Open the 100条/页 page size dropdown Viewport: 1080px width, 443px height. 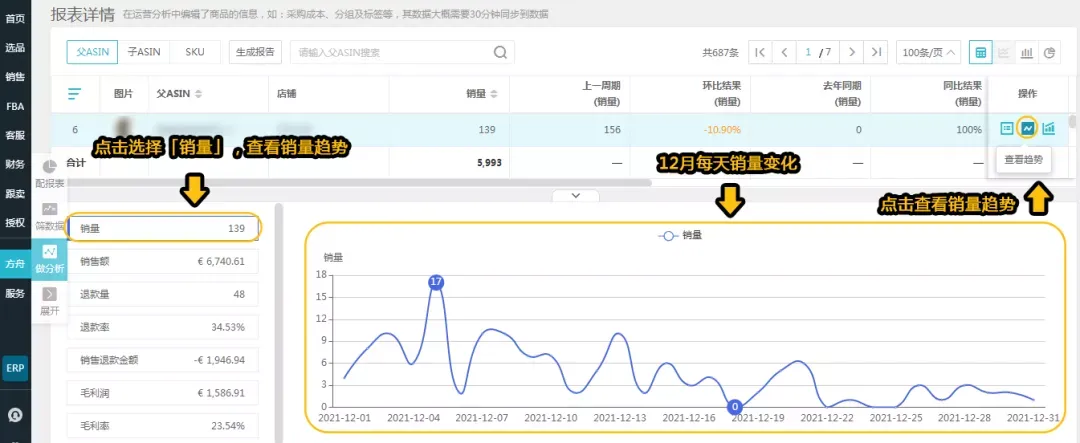coord(928,52)
